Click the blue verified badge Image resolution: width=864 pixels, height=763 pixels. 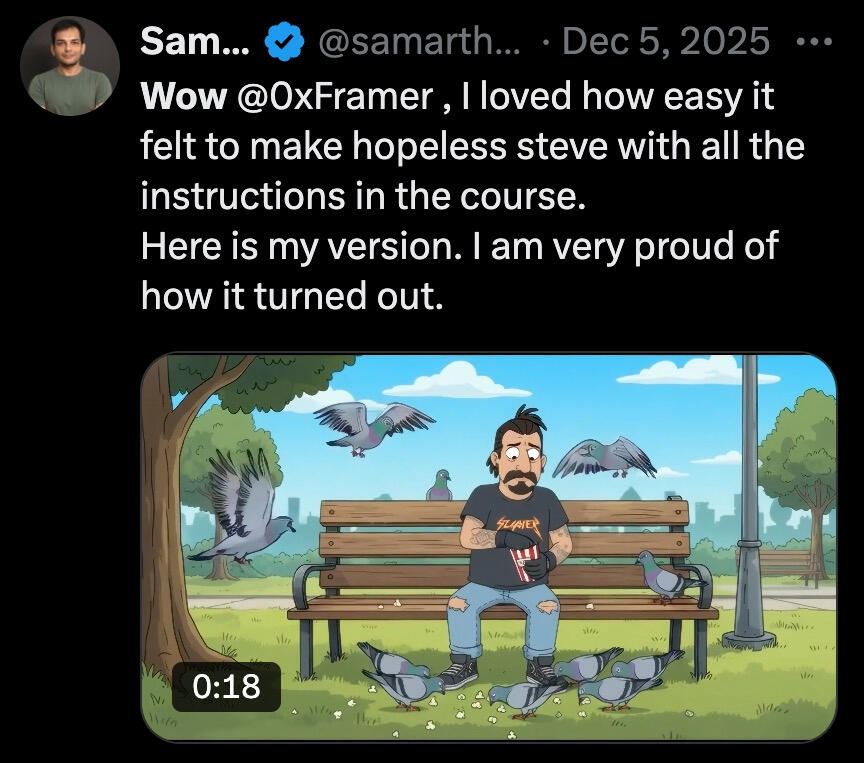click(x=285, y=42)
